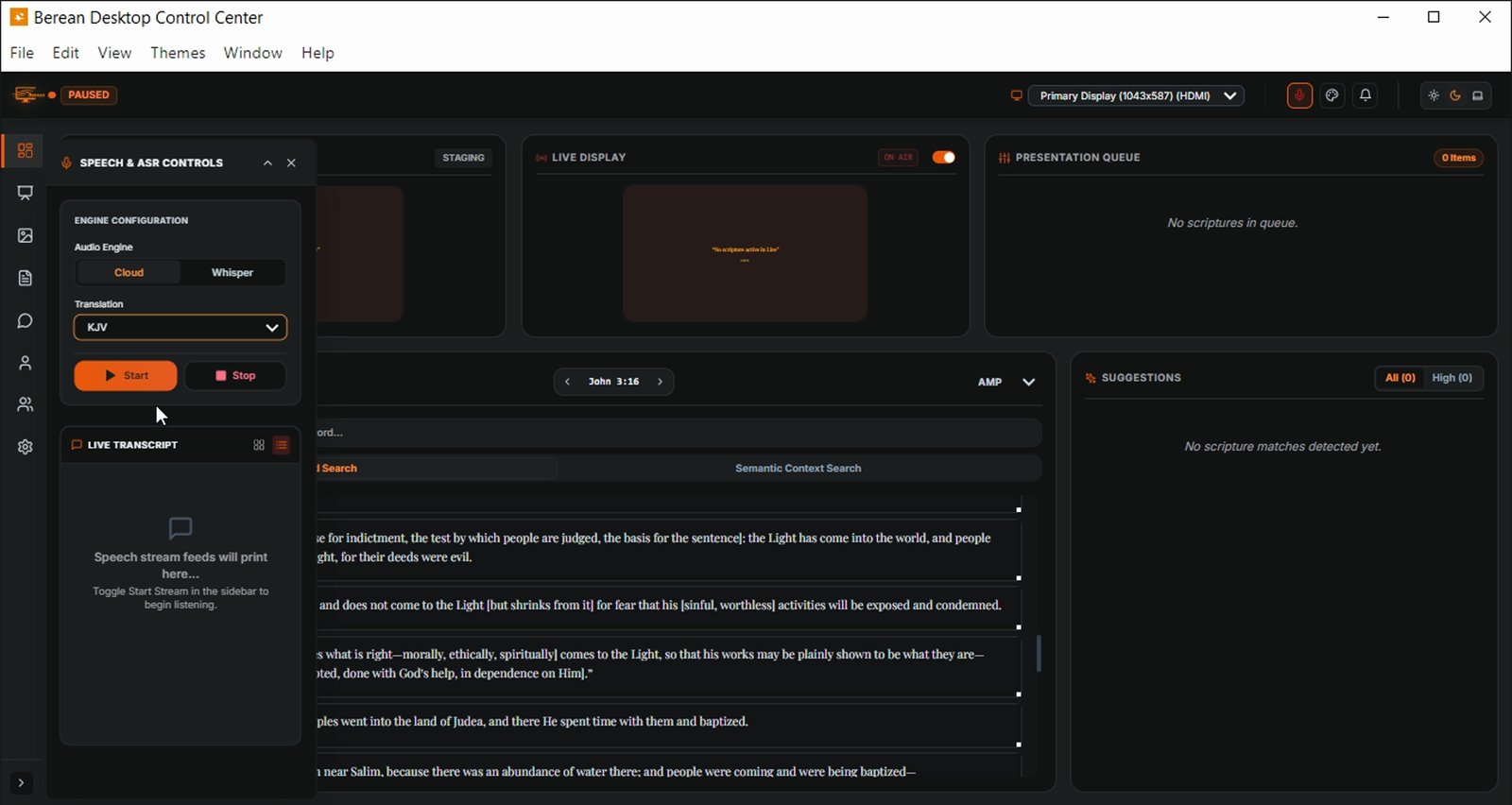Go to next verse after John 3:16

660,382
